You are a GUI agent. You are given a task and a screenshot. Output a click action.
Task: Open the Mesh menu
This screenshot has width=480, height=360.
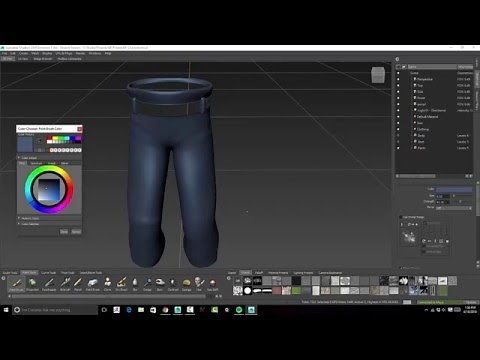coord(35,53)
